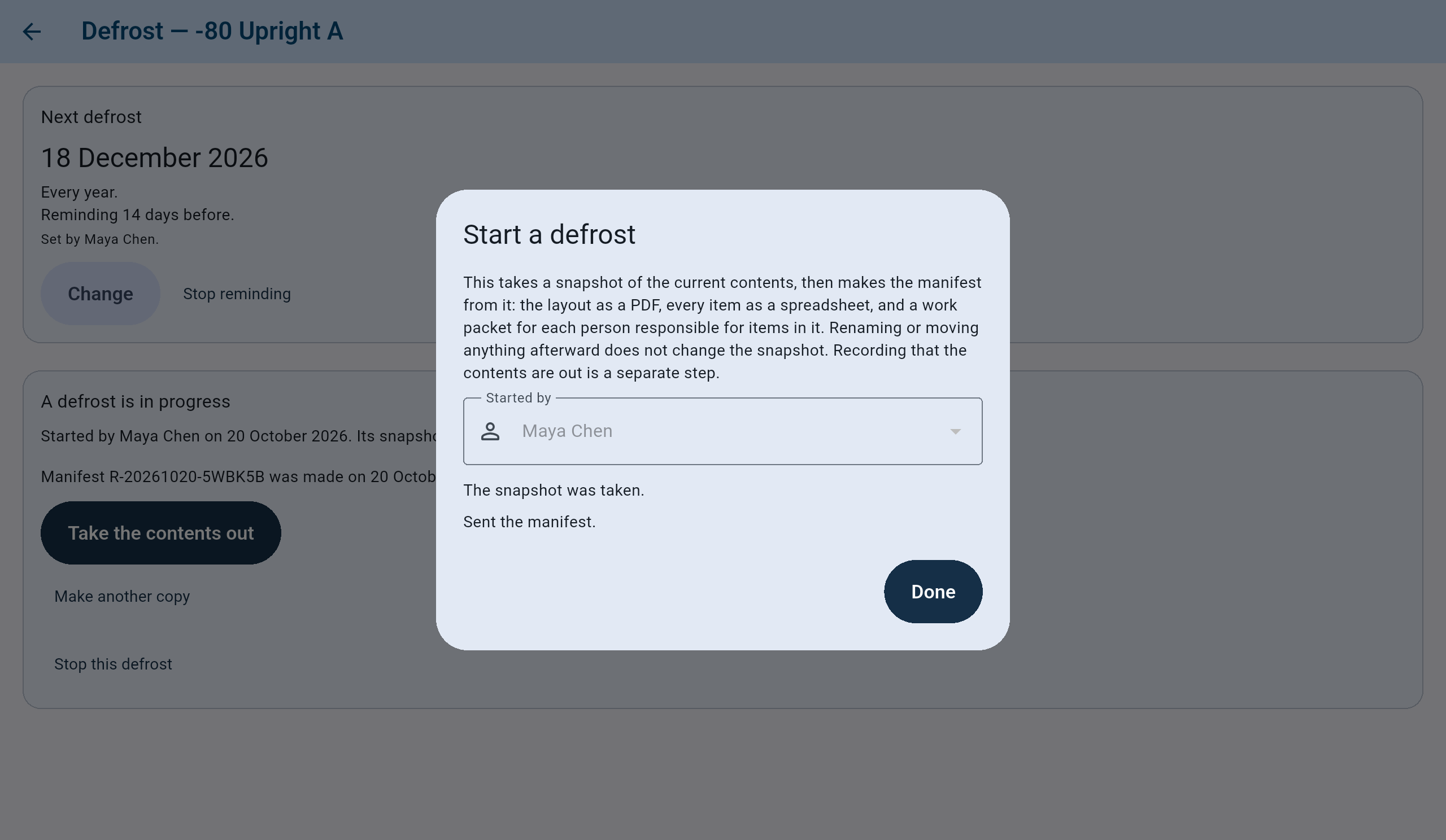Click Done in the defrost dialog
Viewport: 1446px width, 840px height.
point(933,592)
